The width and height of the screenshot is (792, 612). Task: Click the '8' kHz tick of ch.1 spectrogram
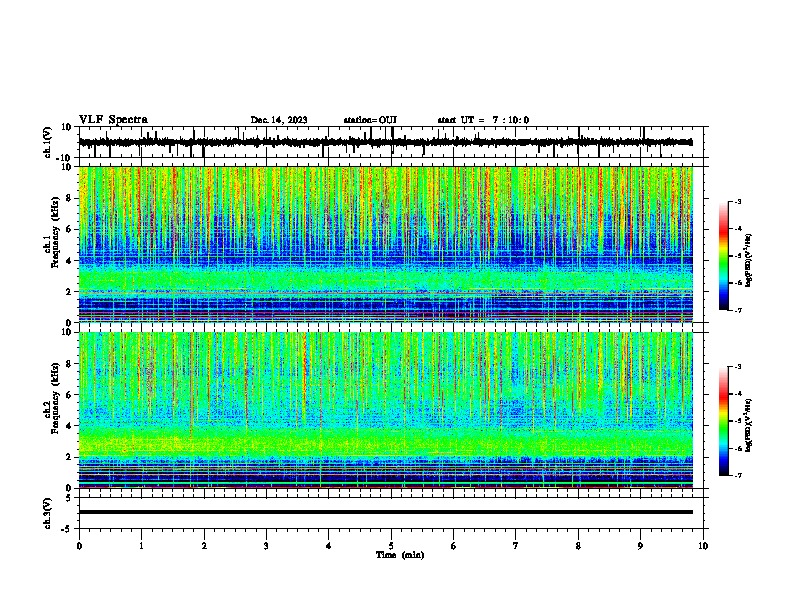pos(69,198)
